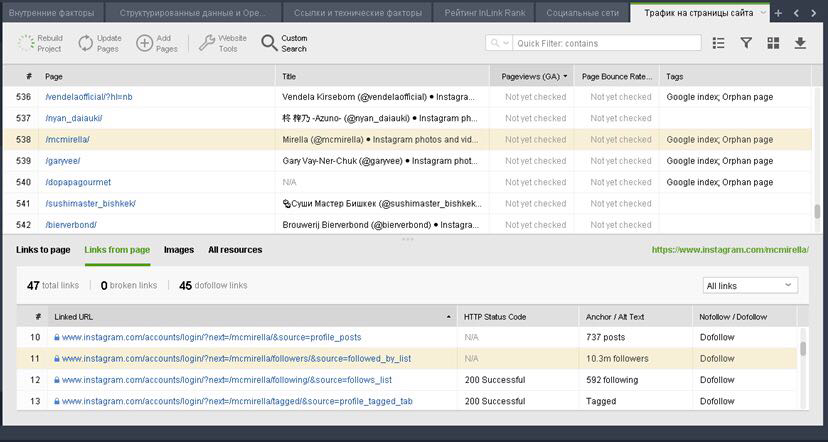Open /bierverbond/ page link
This screenshot has width=828, height=442.
pos(71,224)
